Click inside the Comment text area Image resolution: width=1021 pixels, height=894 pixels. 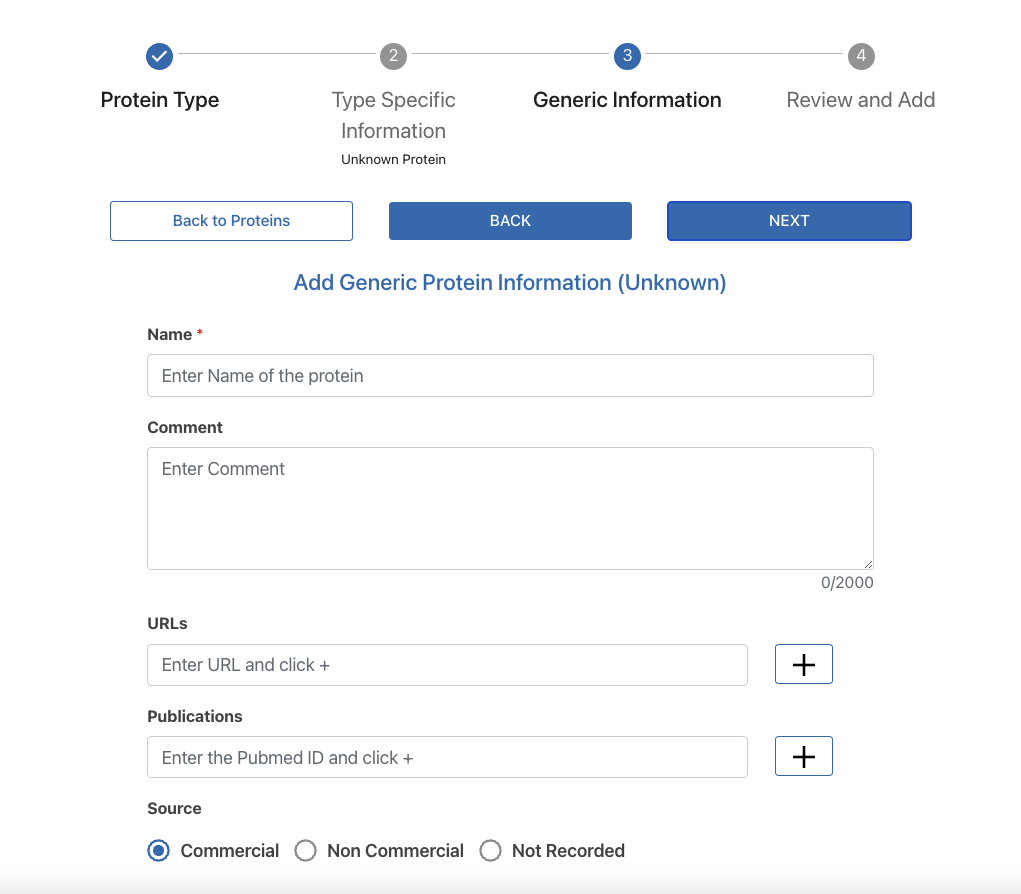click(510, 508)
